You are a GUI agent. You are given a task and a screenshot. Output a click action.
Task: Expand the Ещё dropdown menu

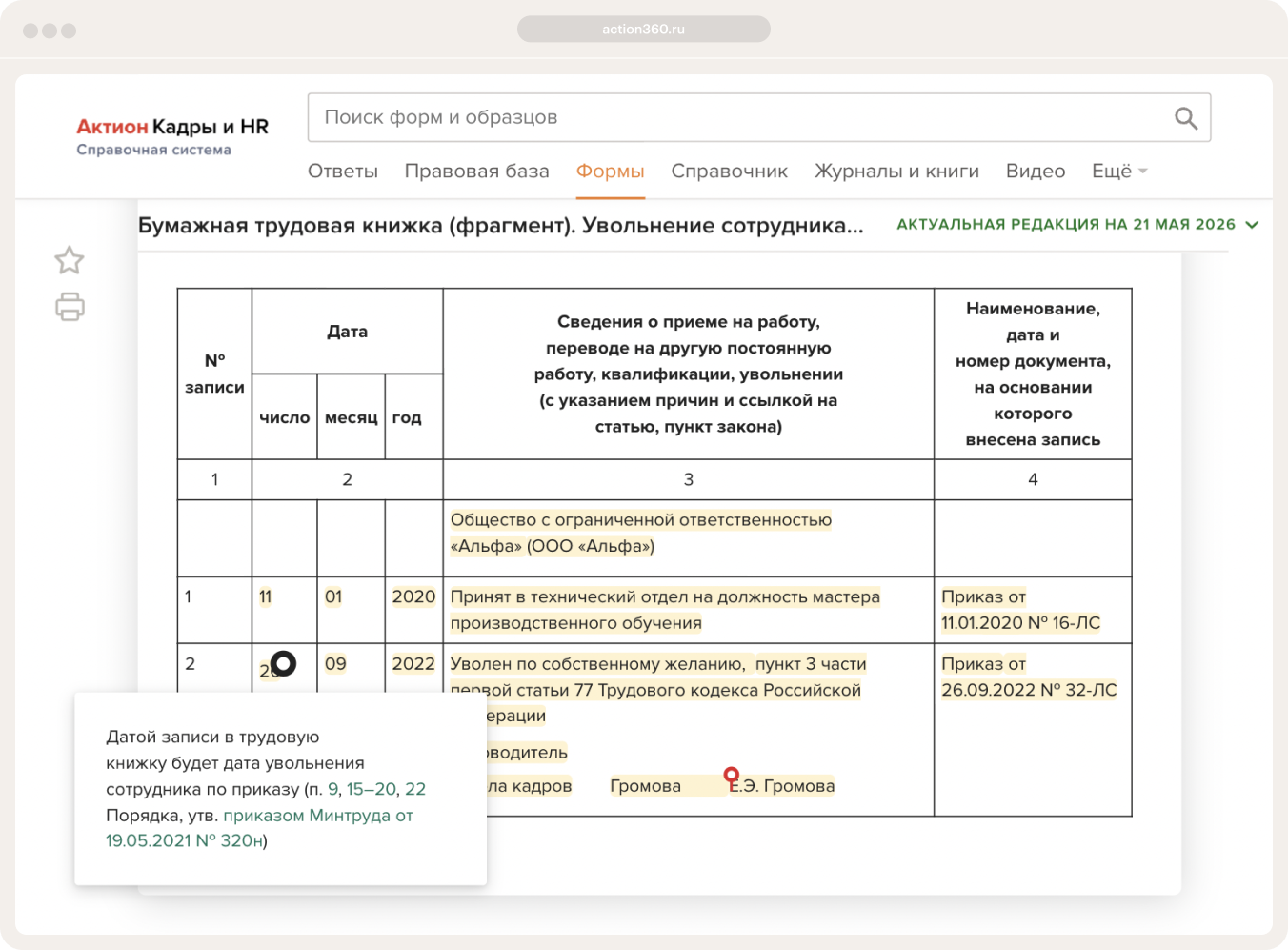point(1119,172)
